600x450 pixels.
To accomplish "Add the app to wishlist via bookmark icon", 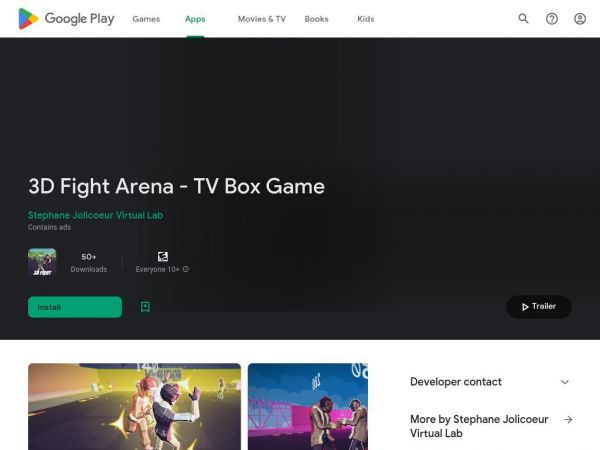I will point(145,307).
